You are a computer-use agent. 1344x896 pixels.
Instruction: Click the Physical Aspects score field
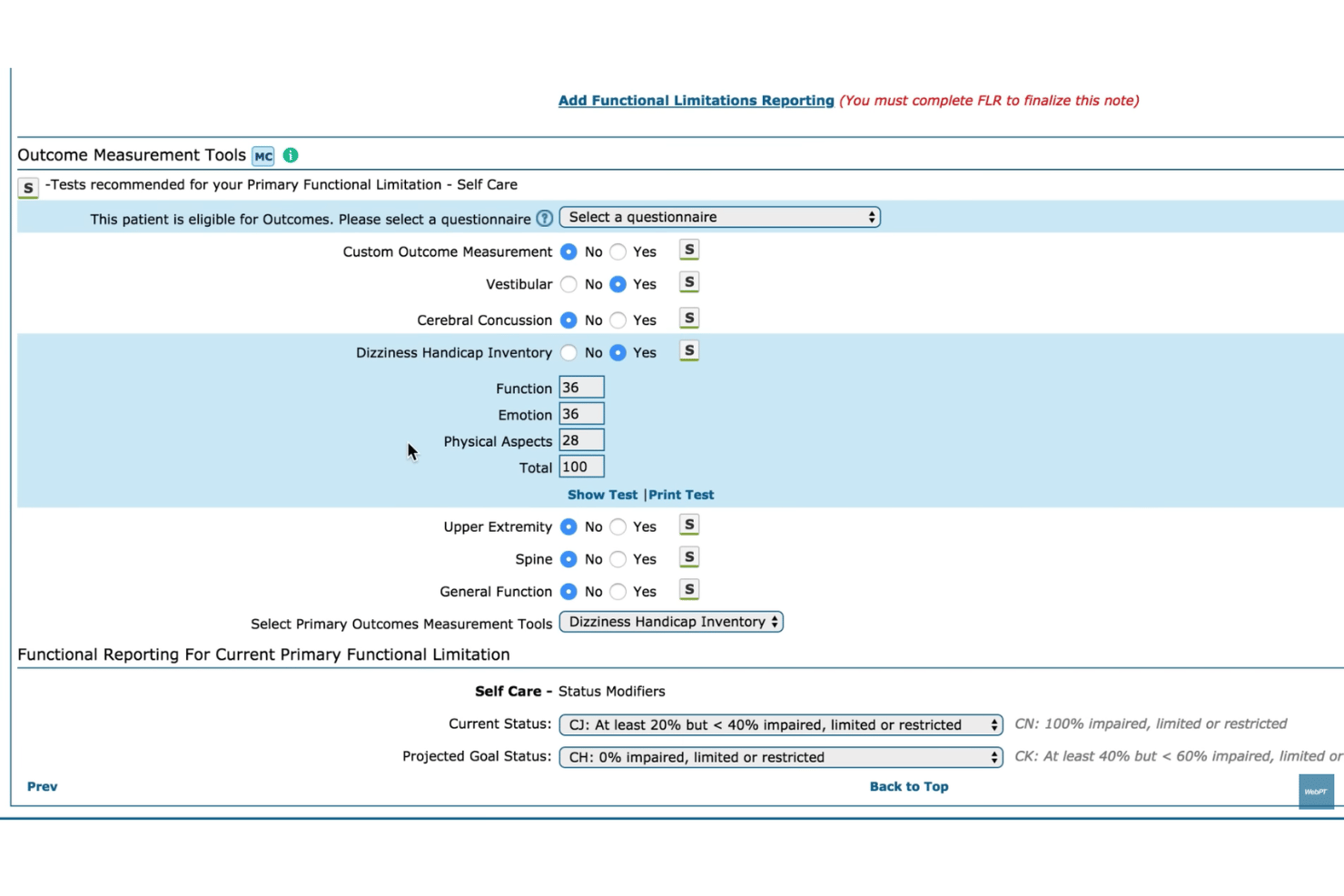pos(581,440)
